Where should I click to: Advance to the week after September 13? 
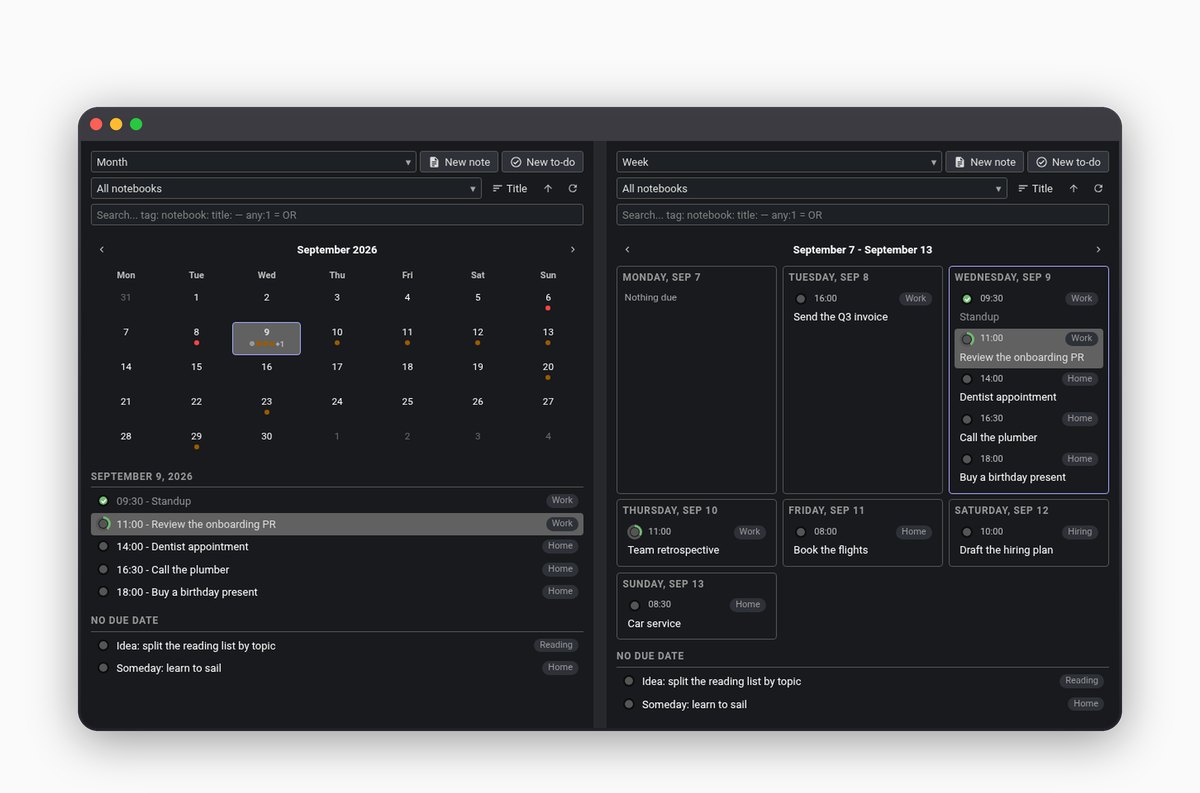1098,250
